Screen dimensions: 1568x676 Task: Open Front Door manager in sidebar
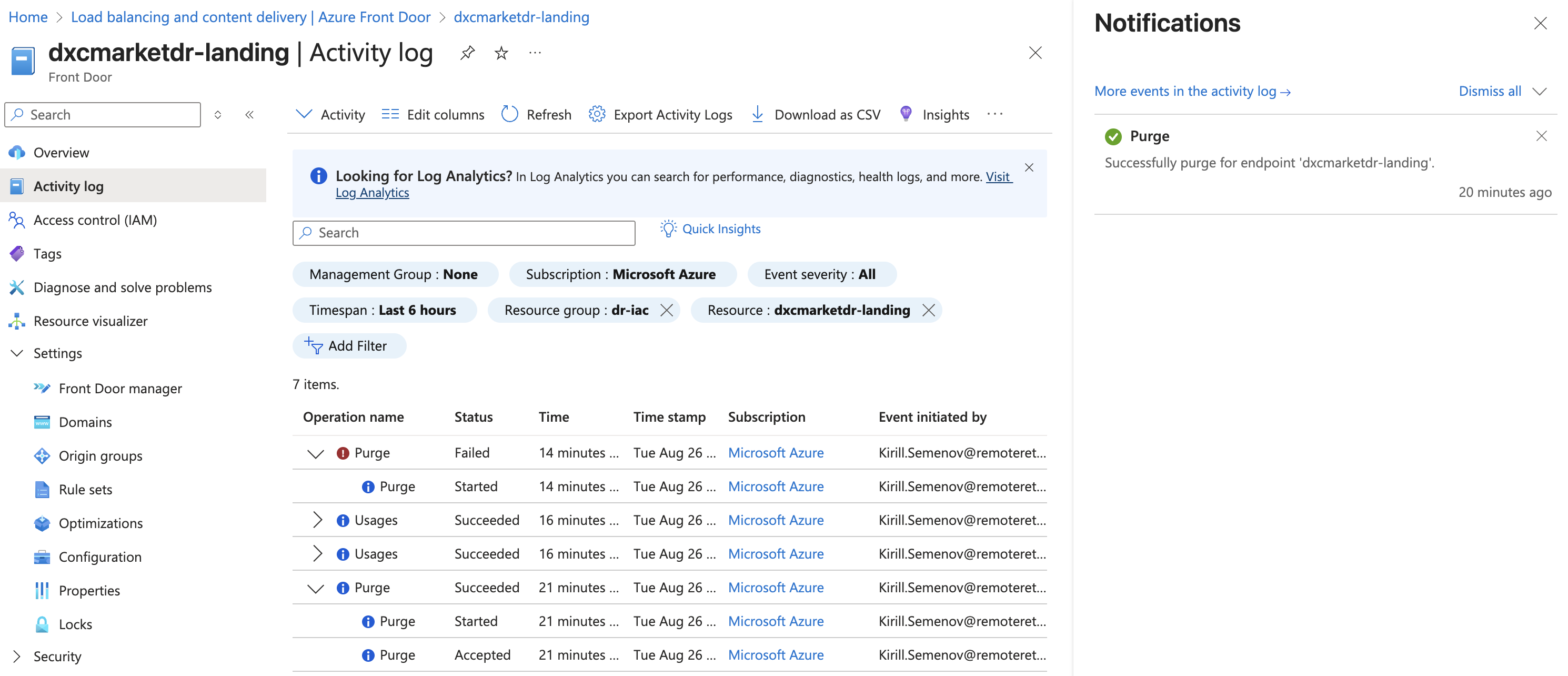click(x=120, y=388)
